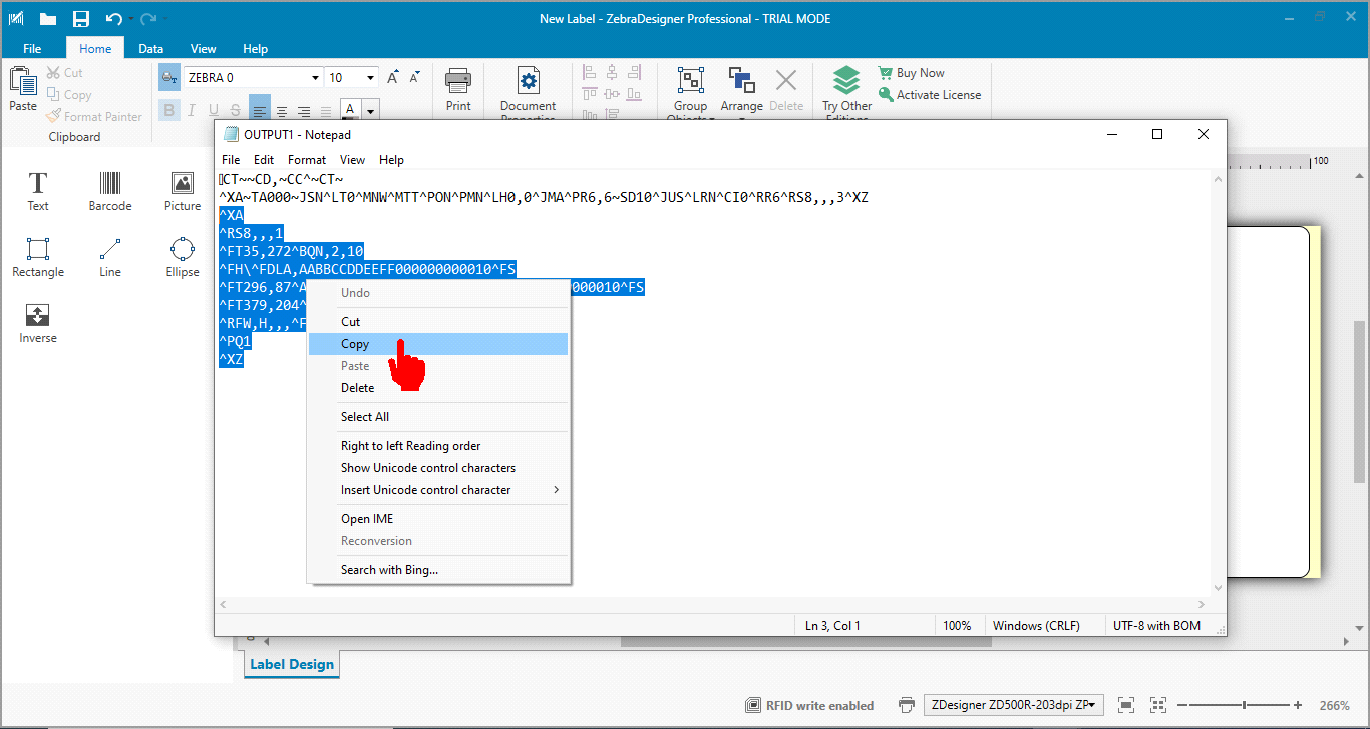Click Activate License button
The height and width of the screenshot is (729, 1370).
tap(938, 95)
